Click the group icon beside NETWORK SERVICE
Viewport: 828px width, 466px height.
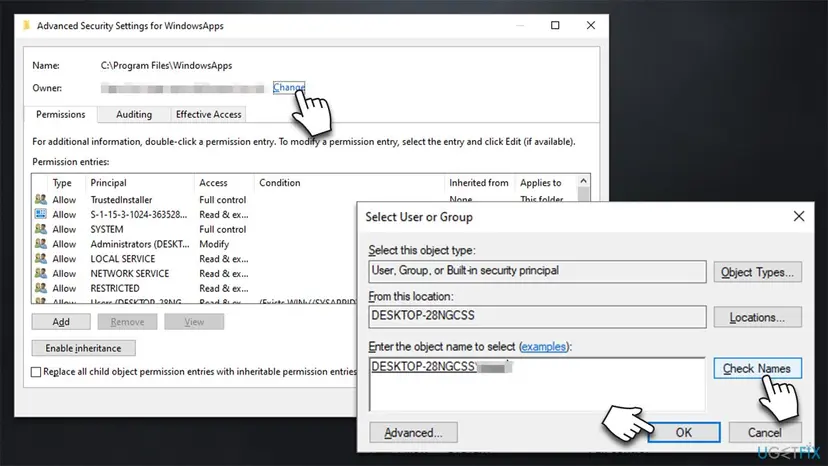41,273
